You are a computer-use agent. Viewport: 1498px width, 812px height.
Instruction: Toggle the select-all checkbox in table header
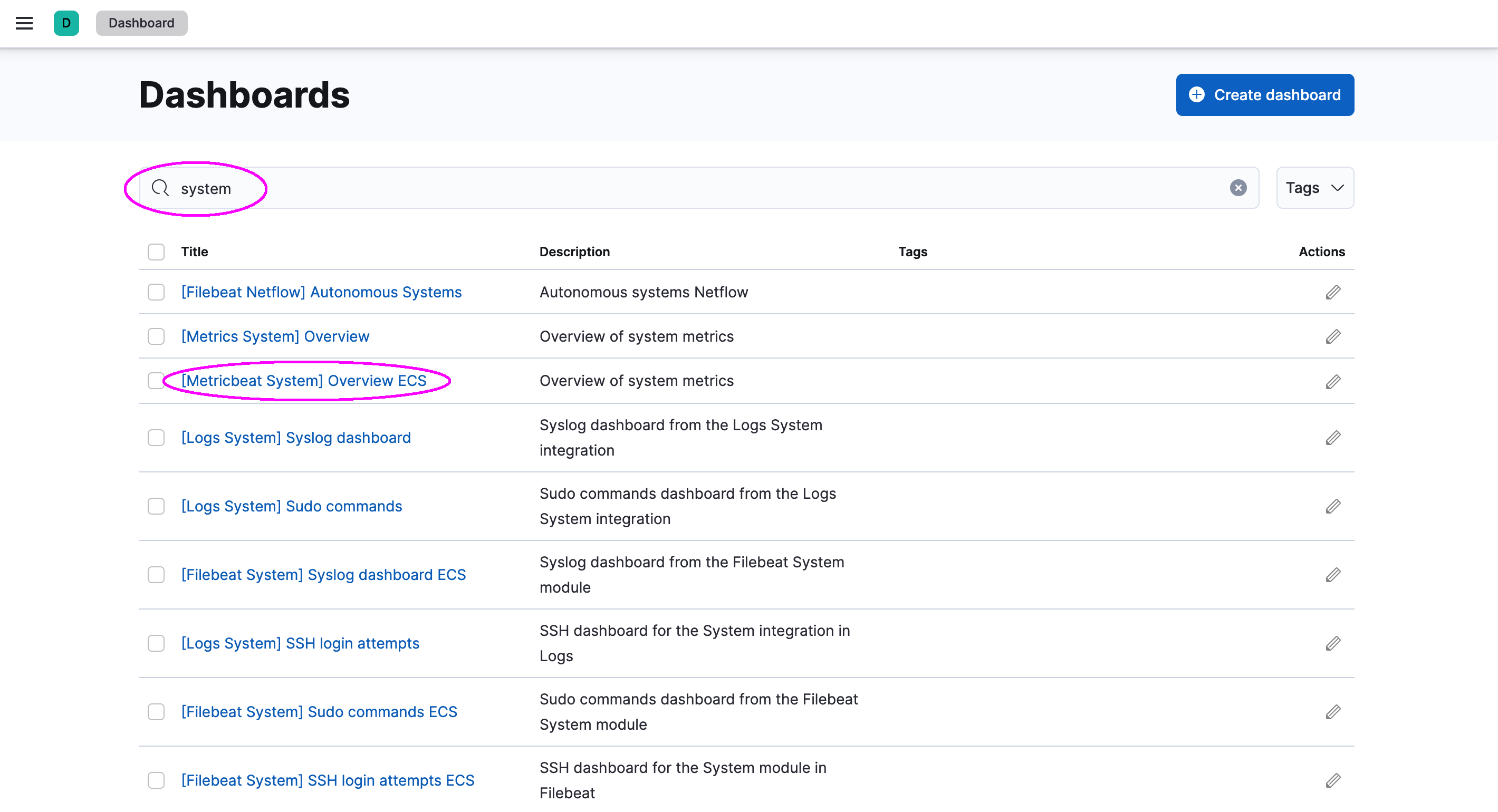pyautogui.click(x=156, y=252)
